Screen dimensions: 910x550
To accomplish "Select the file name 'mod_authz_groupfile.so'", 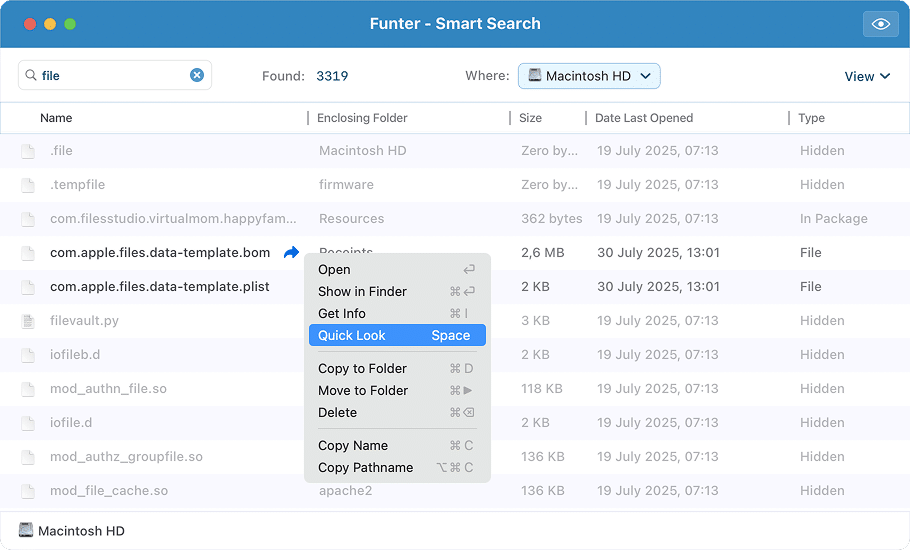I will click(126, 457).
